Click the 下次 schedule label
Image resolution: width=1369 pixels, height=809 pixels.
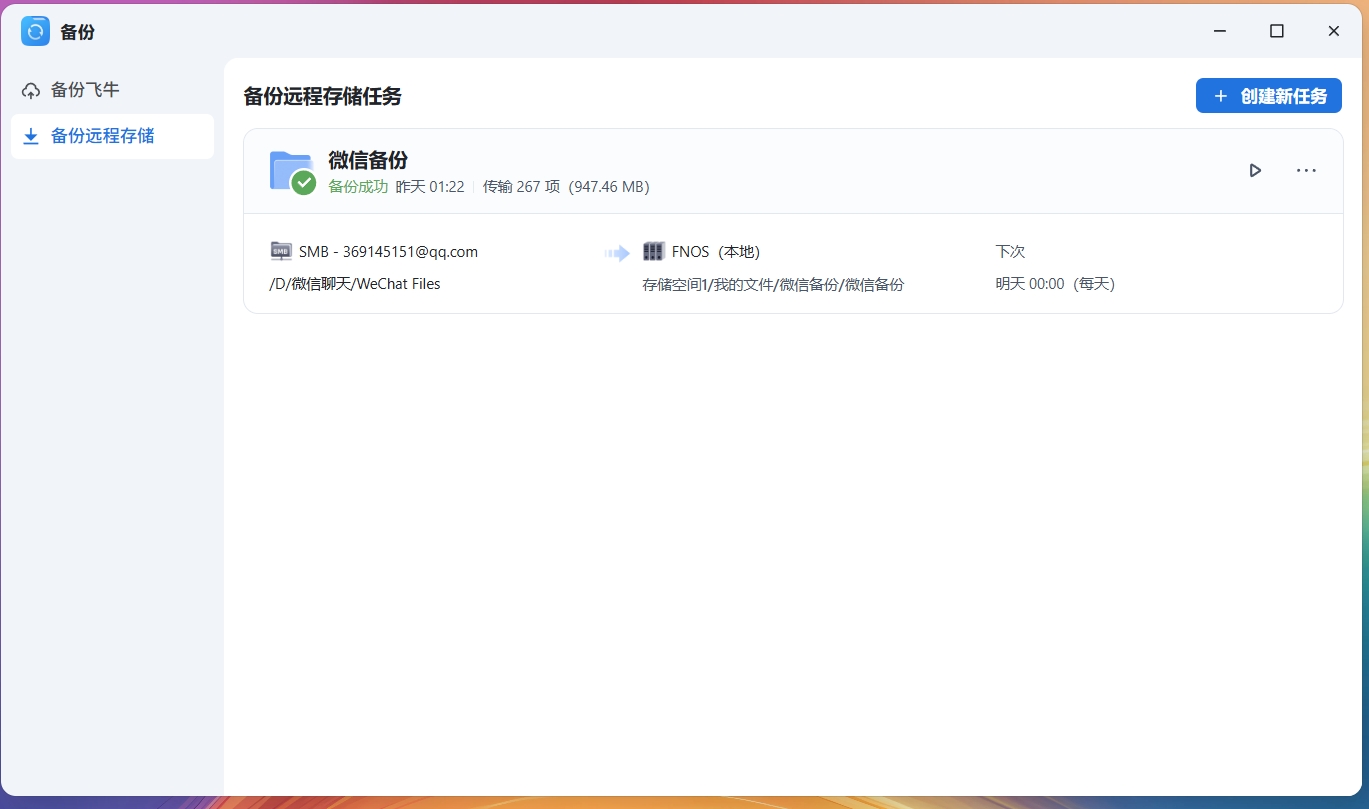1010,252
